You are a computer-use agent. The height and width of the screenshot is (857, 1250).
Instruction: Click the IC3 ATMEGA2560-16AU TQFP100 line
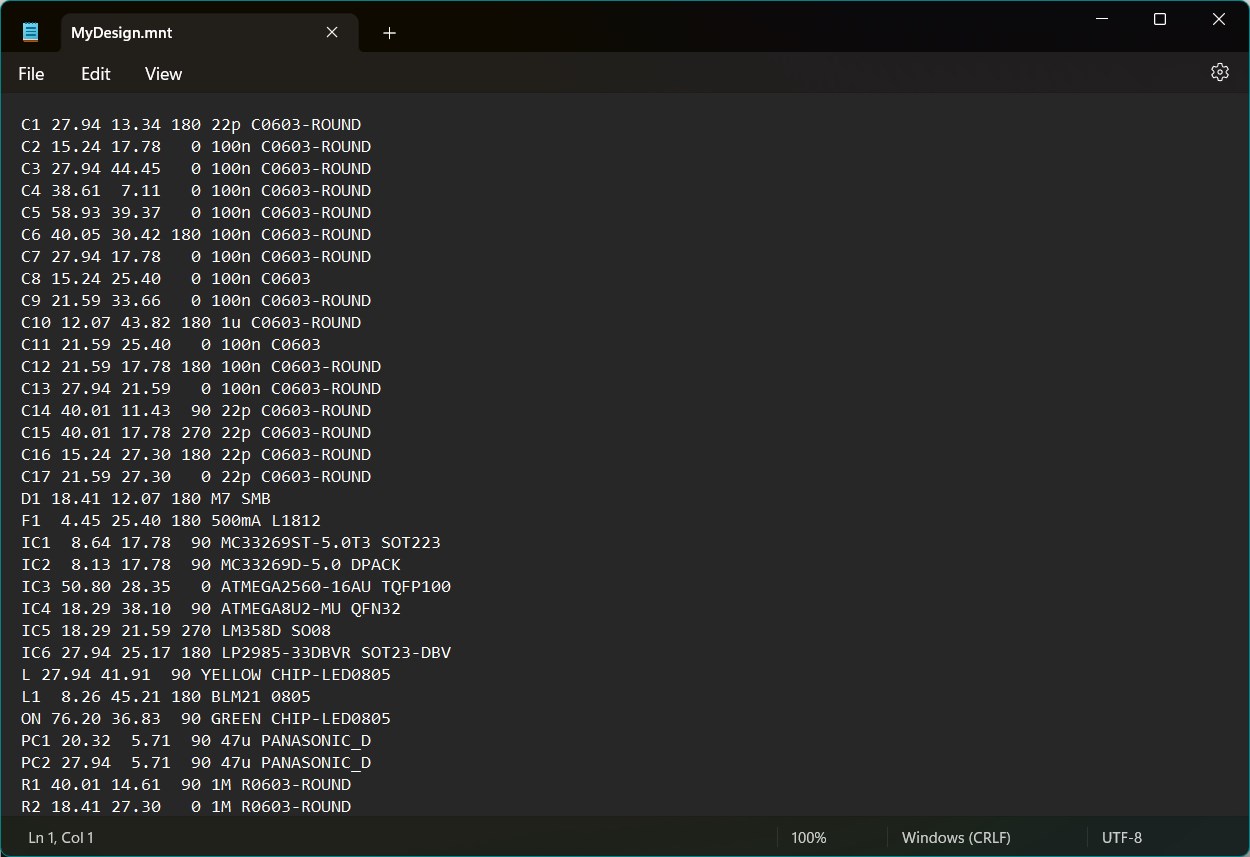pyautogui.click(x=236, y=587)
